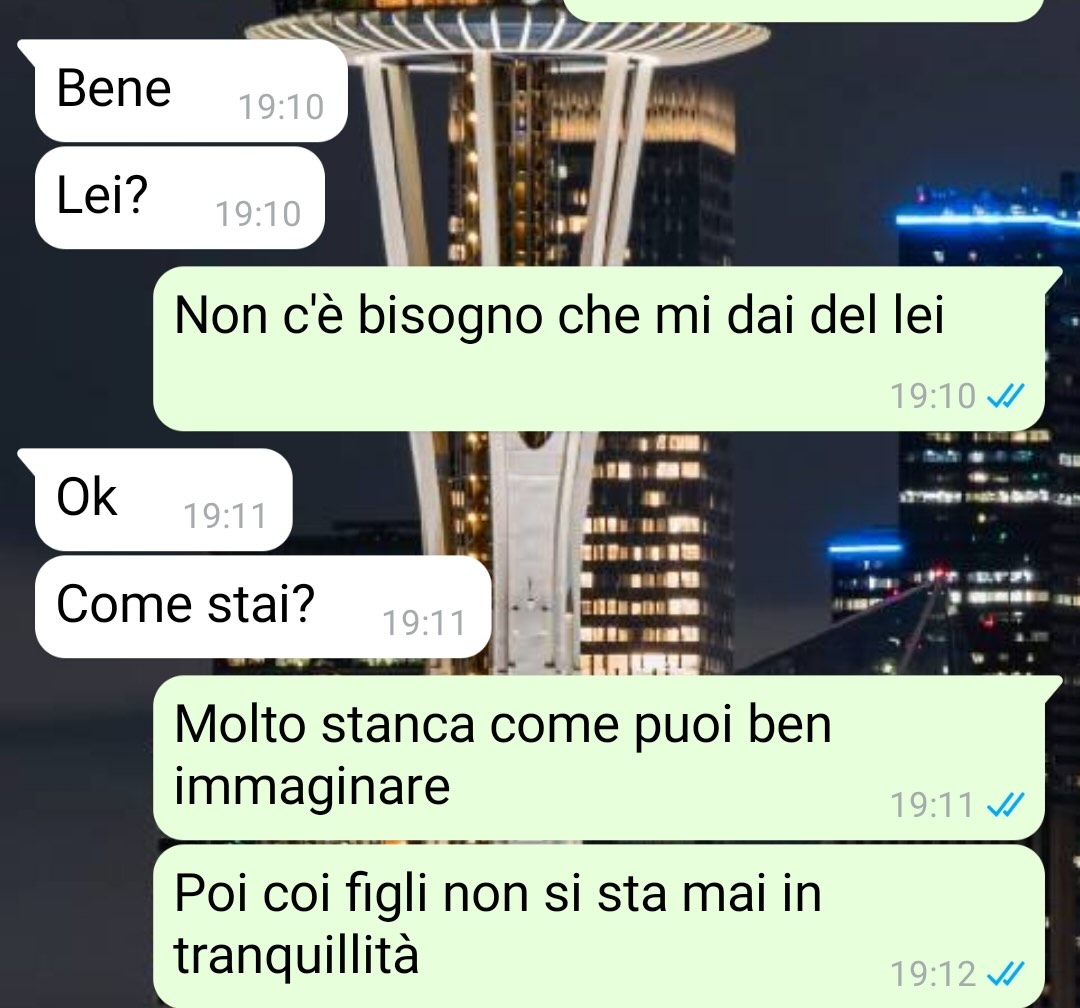This screenshot has width=1080, height=1008.
Task: Tap the 19:11 time on the "Molto stanca" bubble
Action: coord(931,805)
